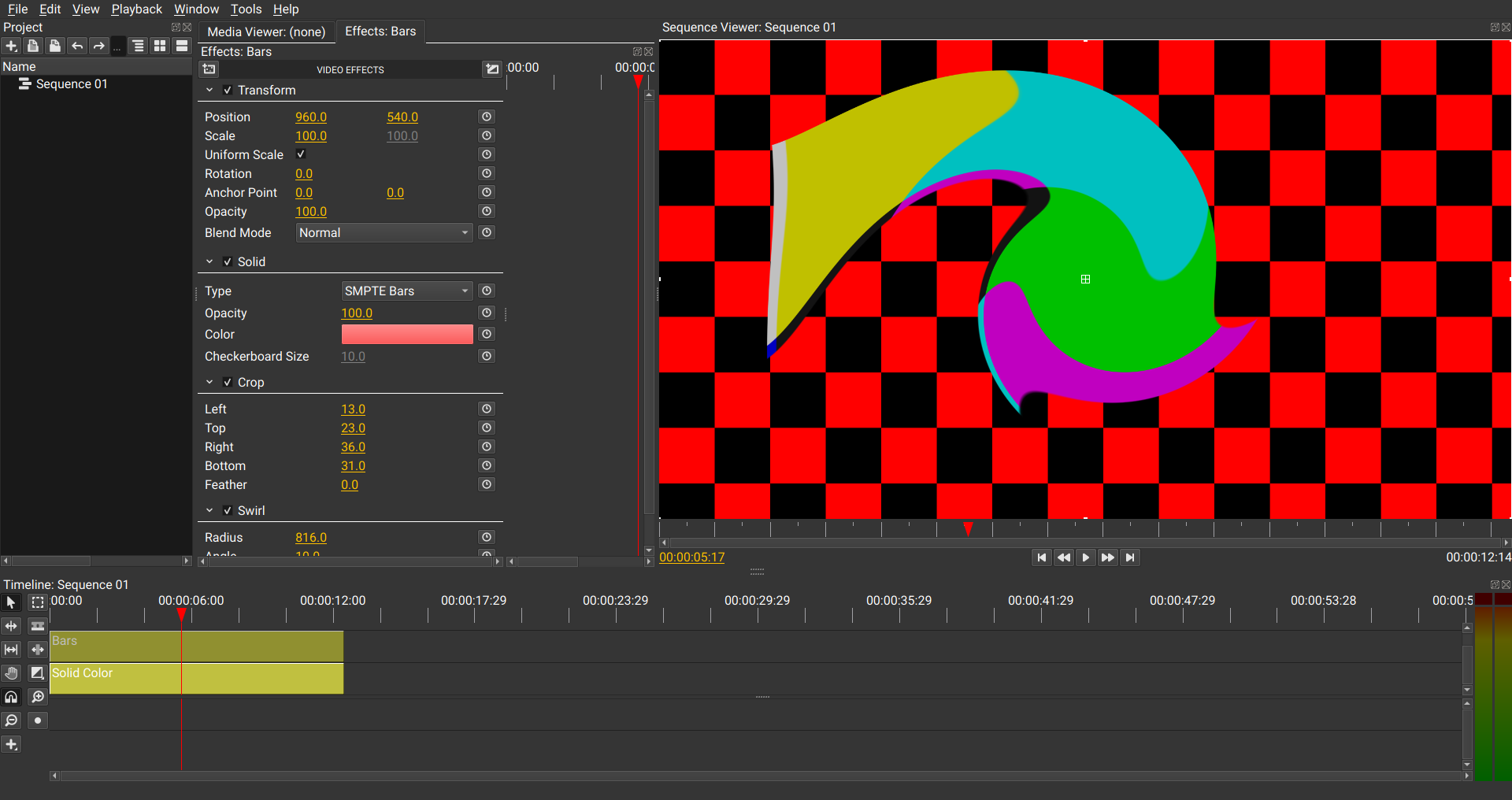Toggle Position keyframe stopwatch
Image resolution: width=1512 pixels, height=800 pixels.
point(487,117)
